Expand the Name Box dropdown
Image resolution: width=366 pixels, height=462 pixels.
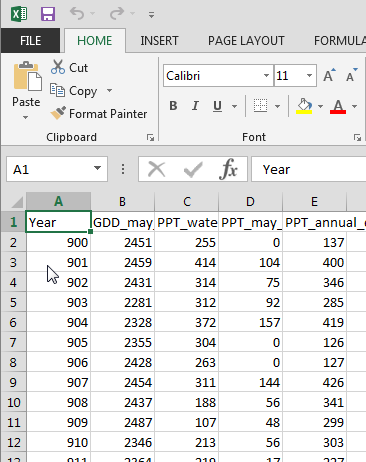[97, 168]
